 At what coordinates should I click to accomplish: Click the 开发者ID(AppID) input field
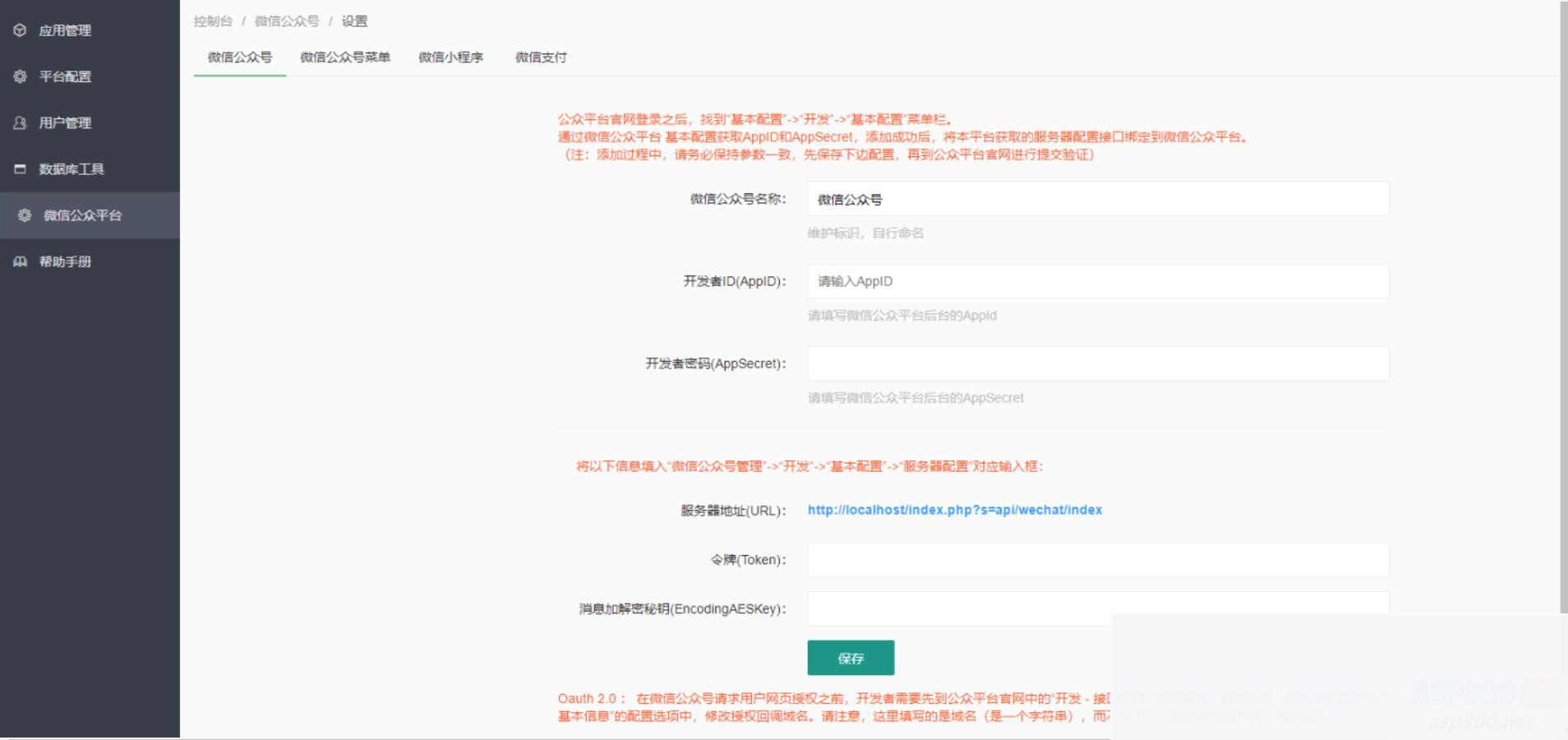[1097, 281]
